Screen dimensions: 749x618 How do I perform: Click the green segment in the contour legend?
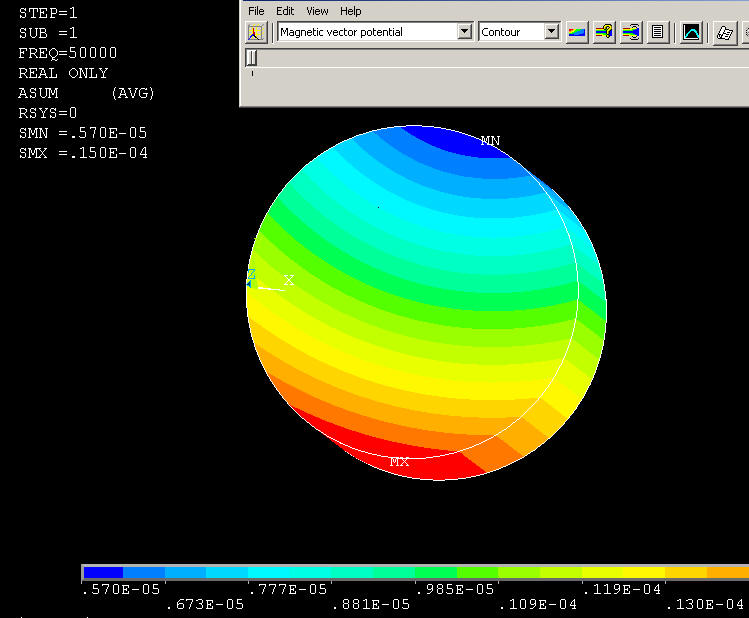435,572
